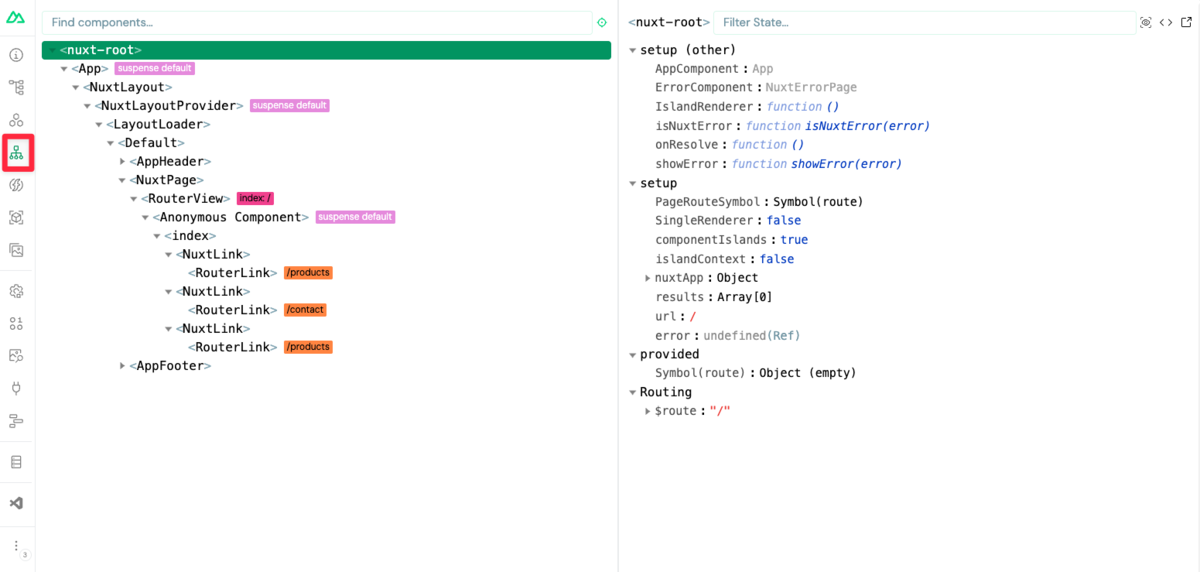Click the AppComponent App row
The height and width of the screenshot is (572, 1200).
714,69
